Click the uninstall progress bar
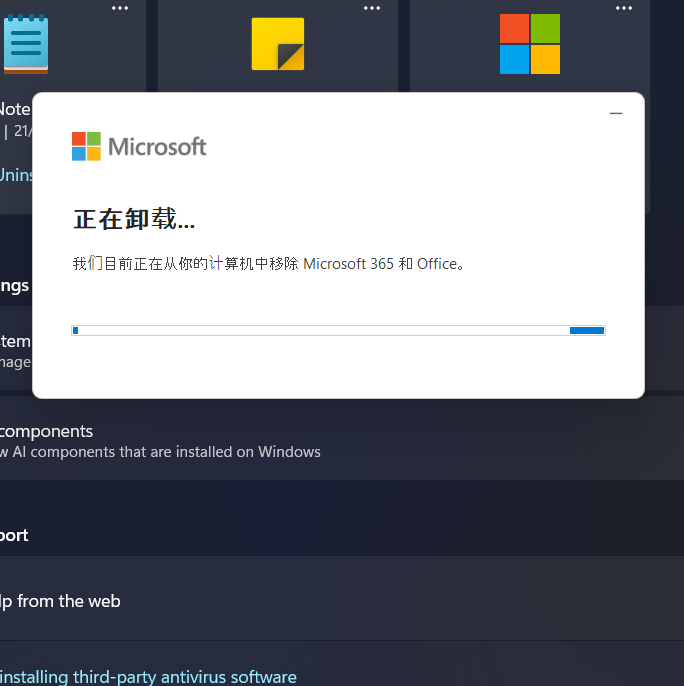The image size is (684, 686). point(338,330)
